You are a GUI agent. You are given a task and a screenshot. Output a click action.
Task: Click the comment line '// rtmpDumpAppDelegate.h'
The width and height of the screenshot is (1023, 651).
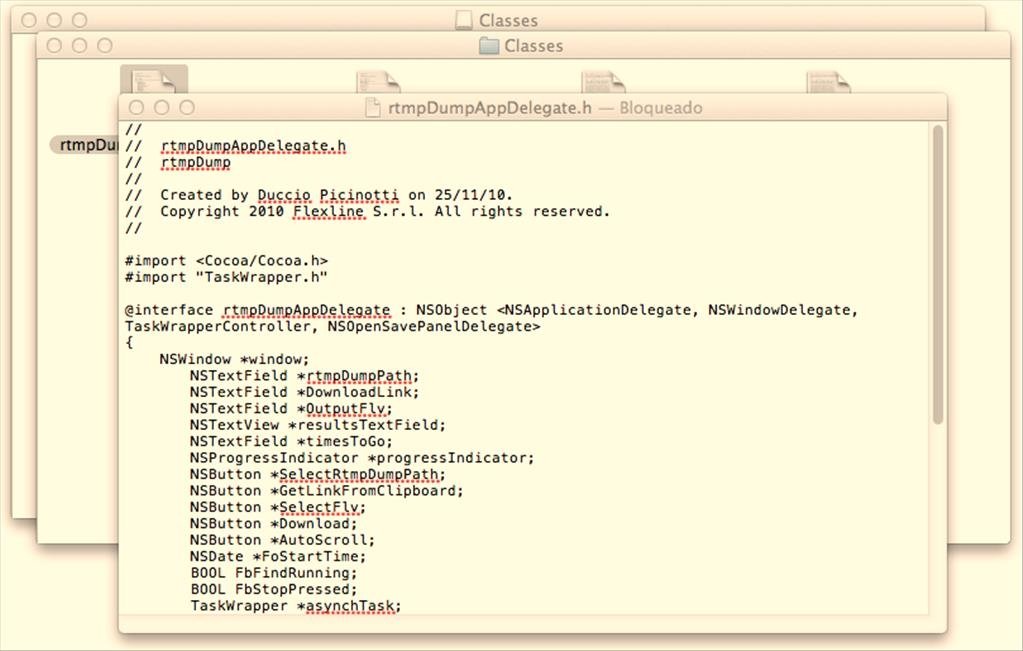pos(236,146)
